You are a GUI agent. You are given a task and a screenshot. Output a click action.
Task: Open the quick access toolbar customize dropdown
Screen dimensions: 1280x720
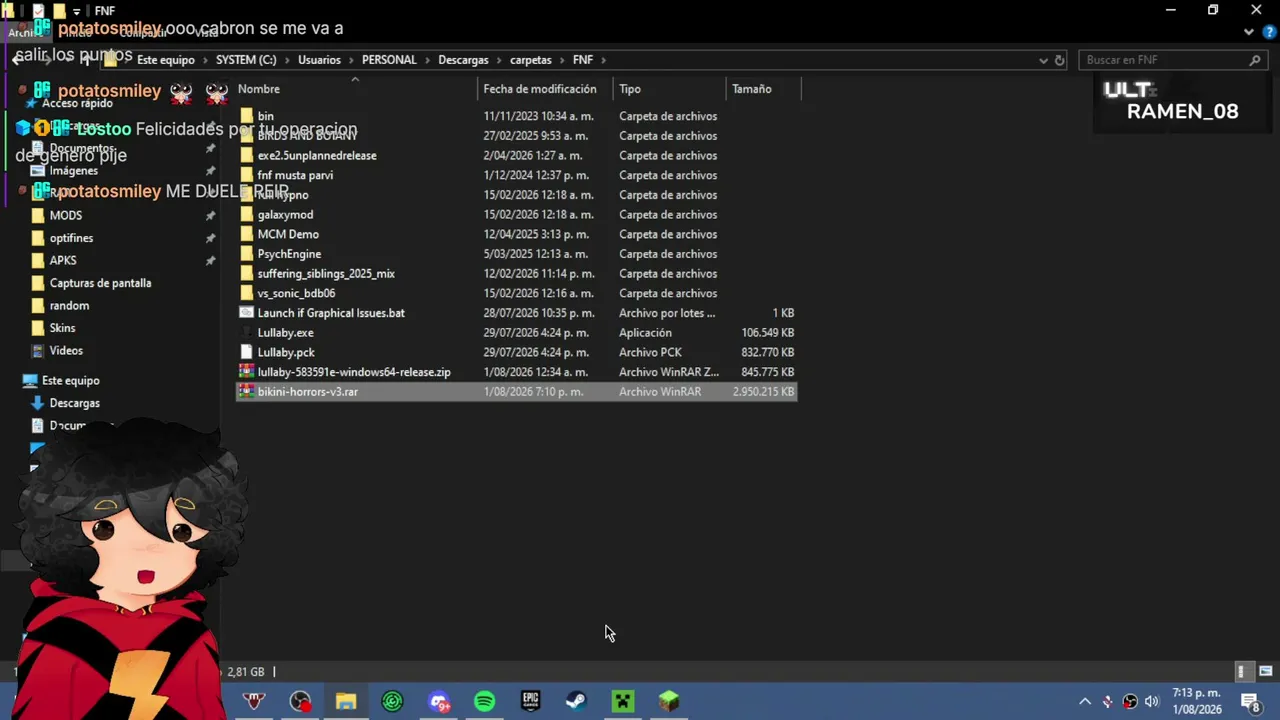point(76,11)
